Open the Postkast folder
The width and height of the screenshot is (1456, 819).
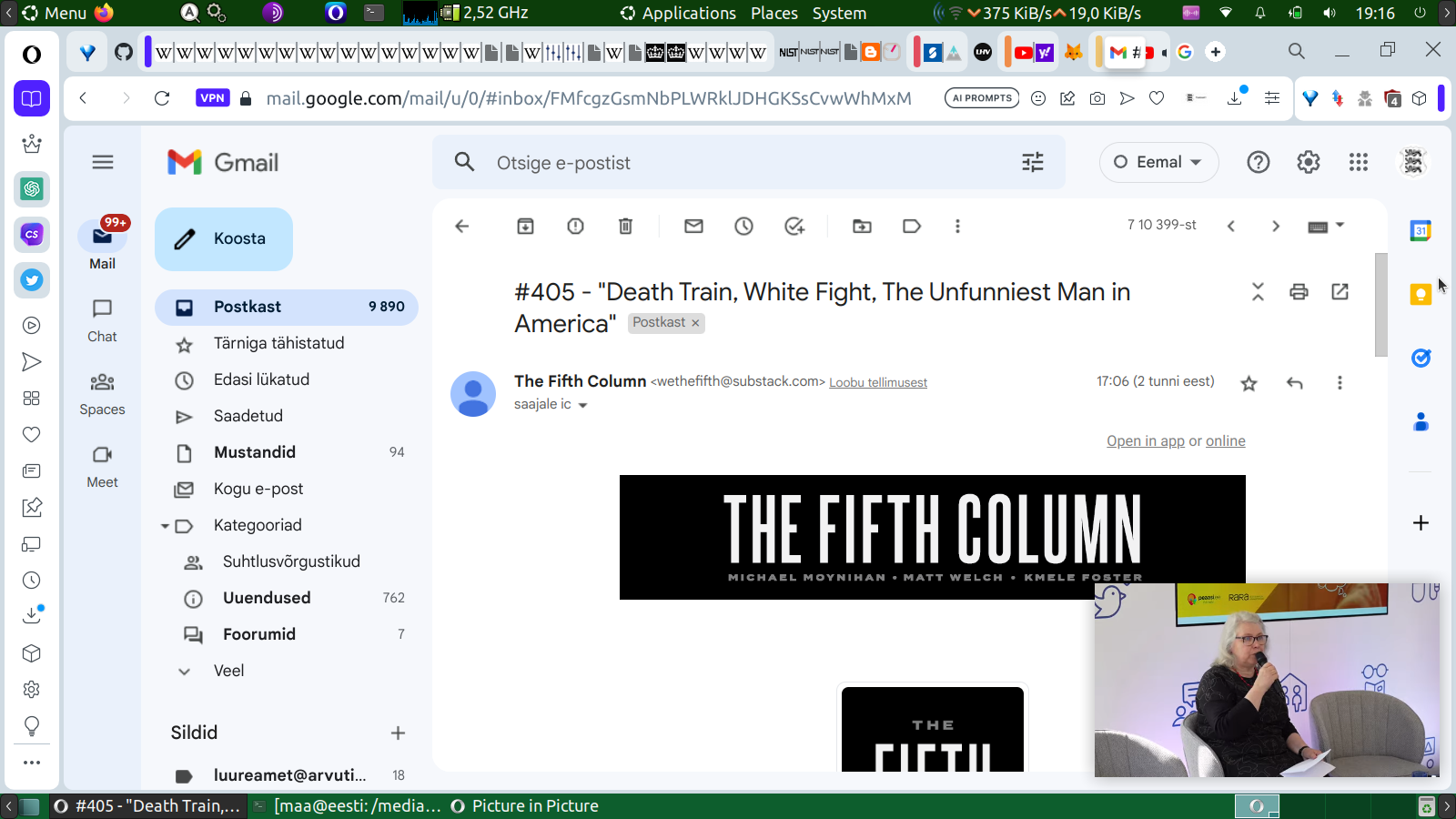coord(287,307)
